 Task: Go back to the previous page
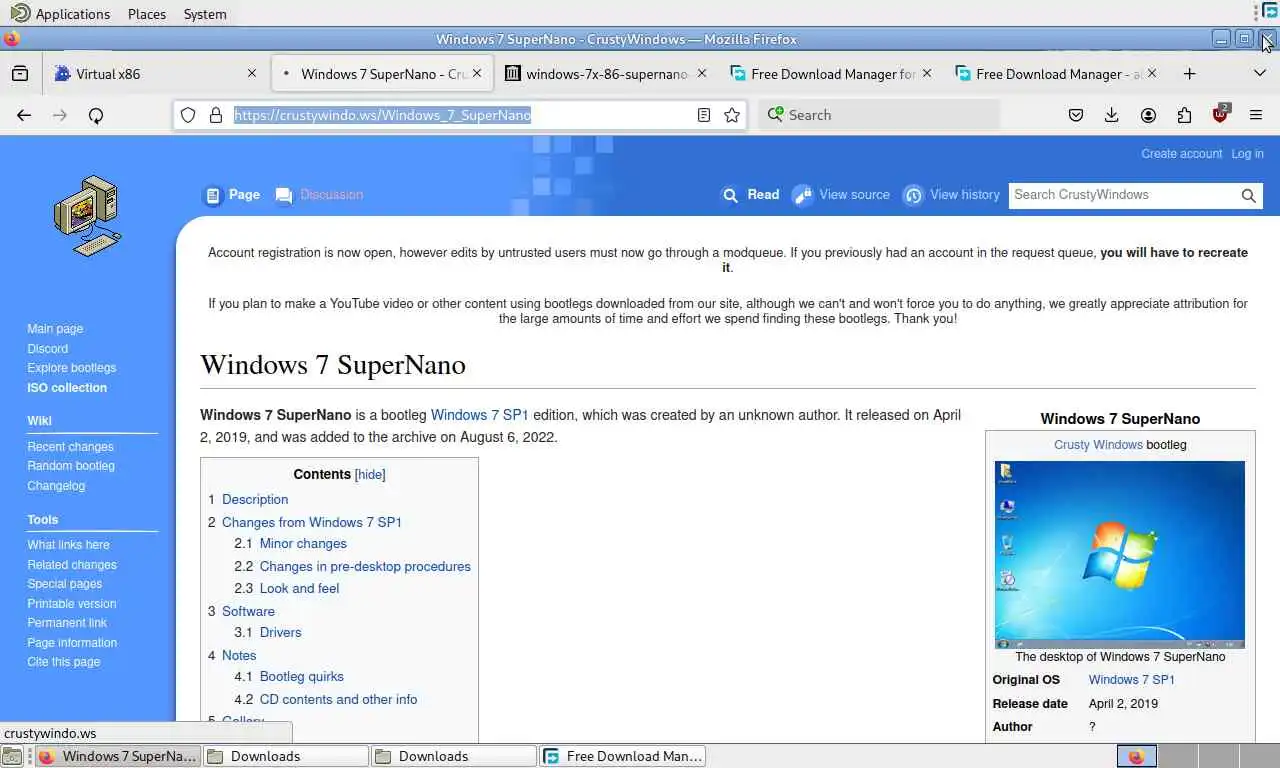[24, 115]
